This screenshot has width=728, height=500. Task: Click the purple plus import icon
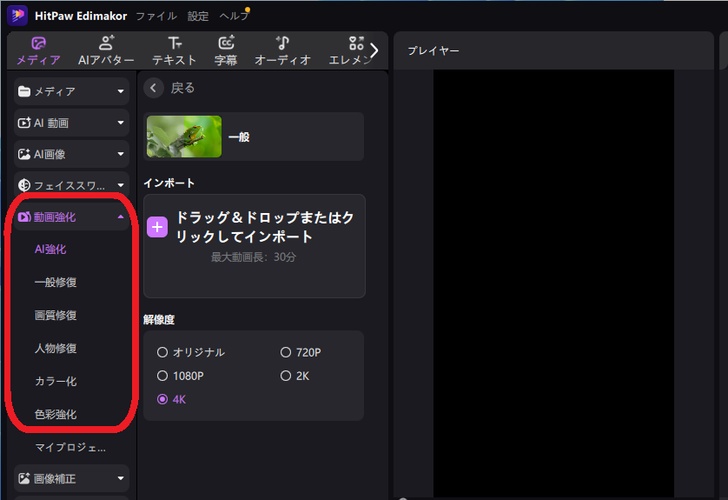click(x=157, y=227)
